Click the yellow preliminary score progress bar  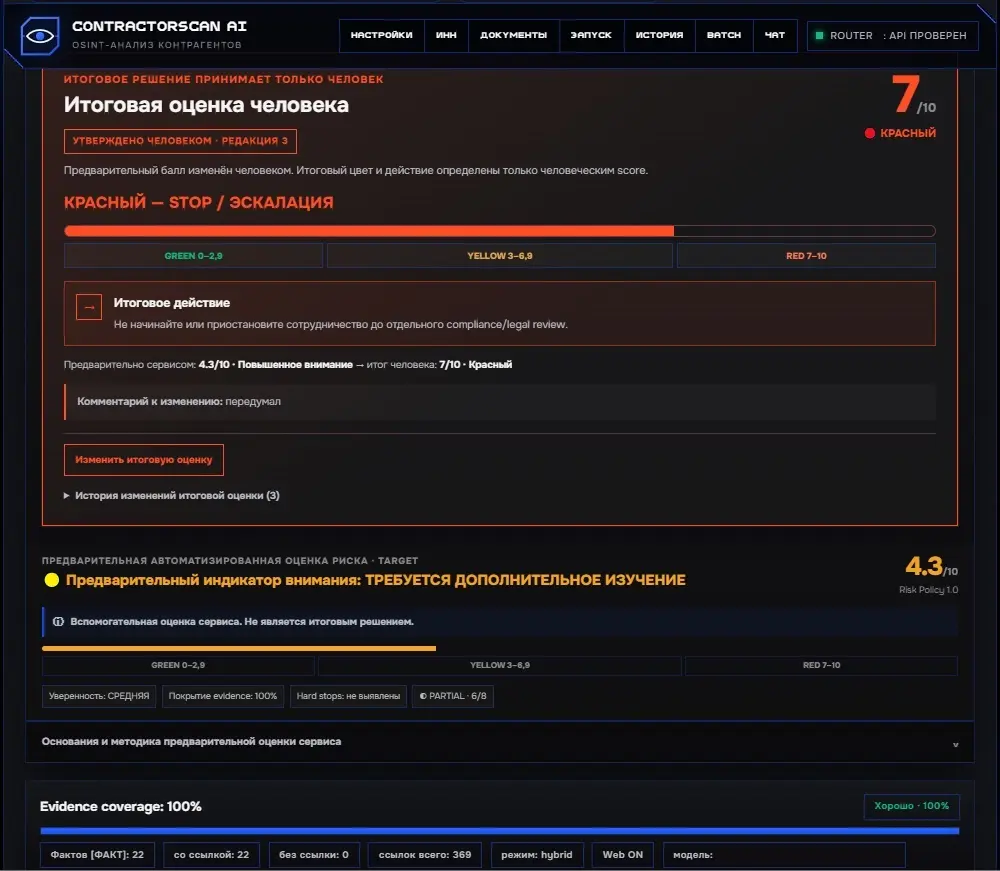(x=239, y=648)
